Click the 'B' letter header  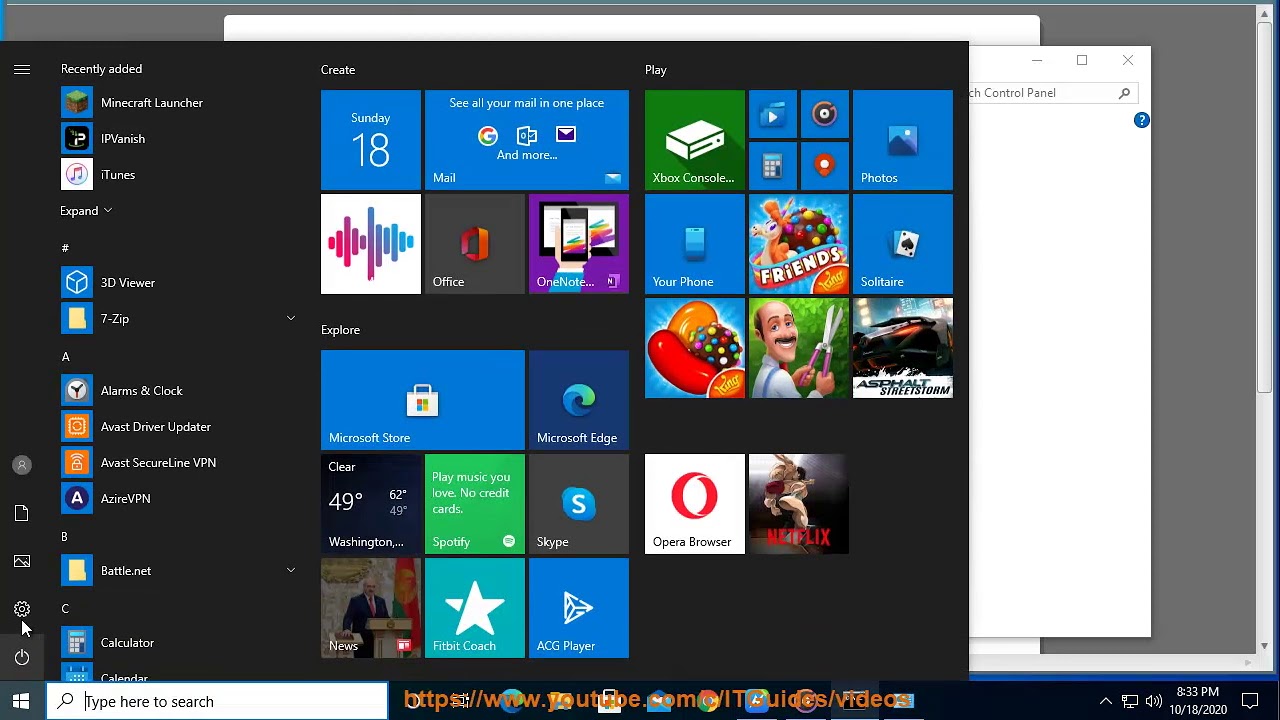point(64,537)
